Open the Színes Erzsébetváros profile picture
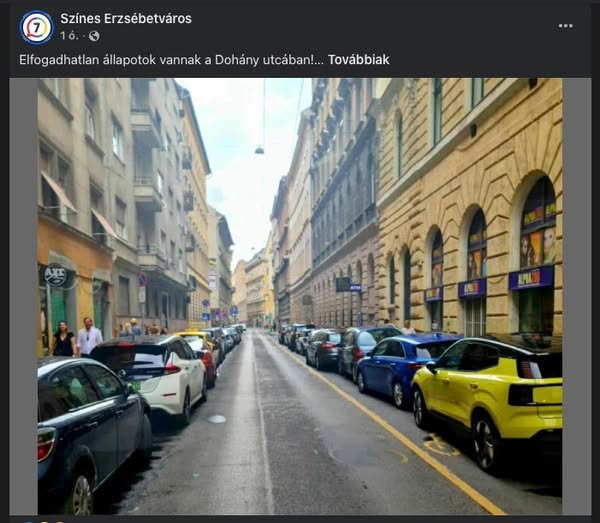This screenshot has height=523, width=600. [x=37, y=28]
